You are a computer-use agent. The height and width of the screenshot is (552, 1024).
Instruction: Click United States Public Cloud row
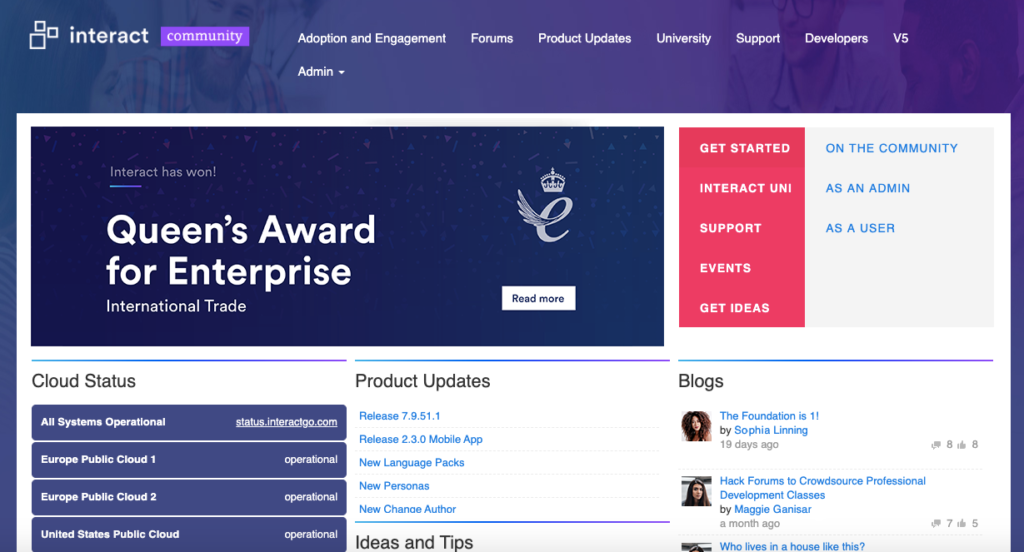[x=189, y=534]
